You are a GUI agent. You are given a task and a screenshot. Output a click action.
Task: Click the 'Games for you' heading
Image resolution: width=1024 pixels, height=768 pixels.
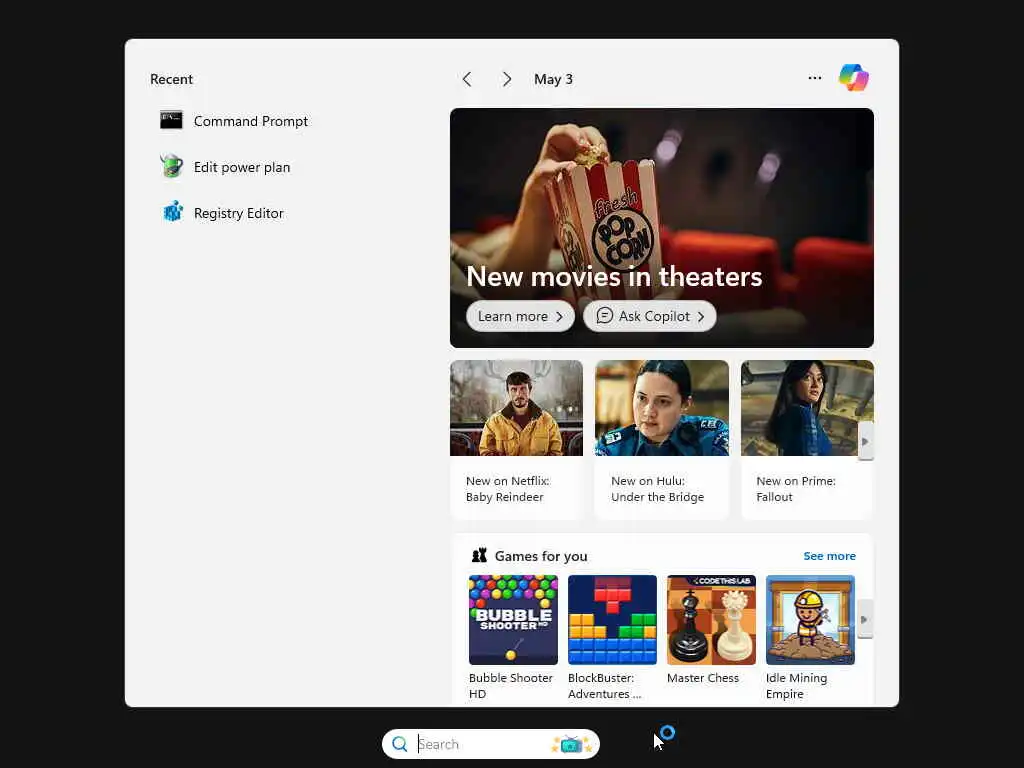541,556
